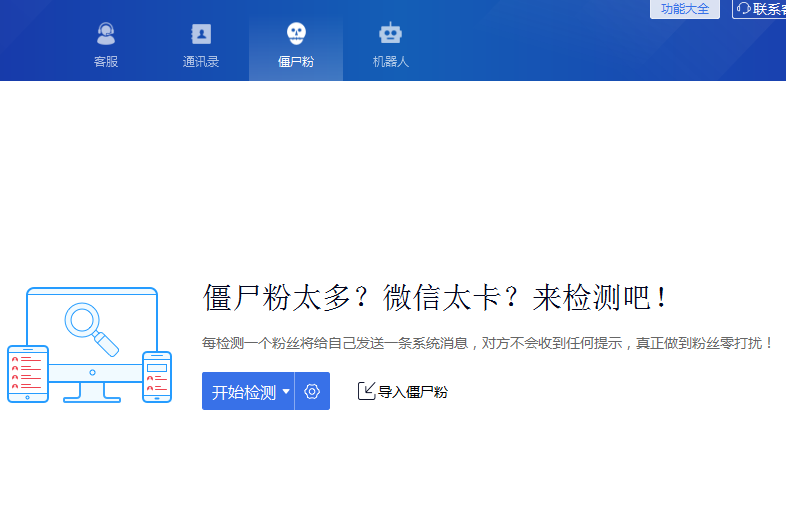The width and height of the screenshot is (786, 508).
Task: Select the 僵尸粉 zombie fans tab
Action: (x=296, y=46)
